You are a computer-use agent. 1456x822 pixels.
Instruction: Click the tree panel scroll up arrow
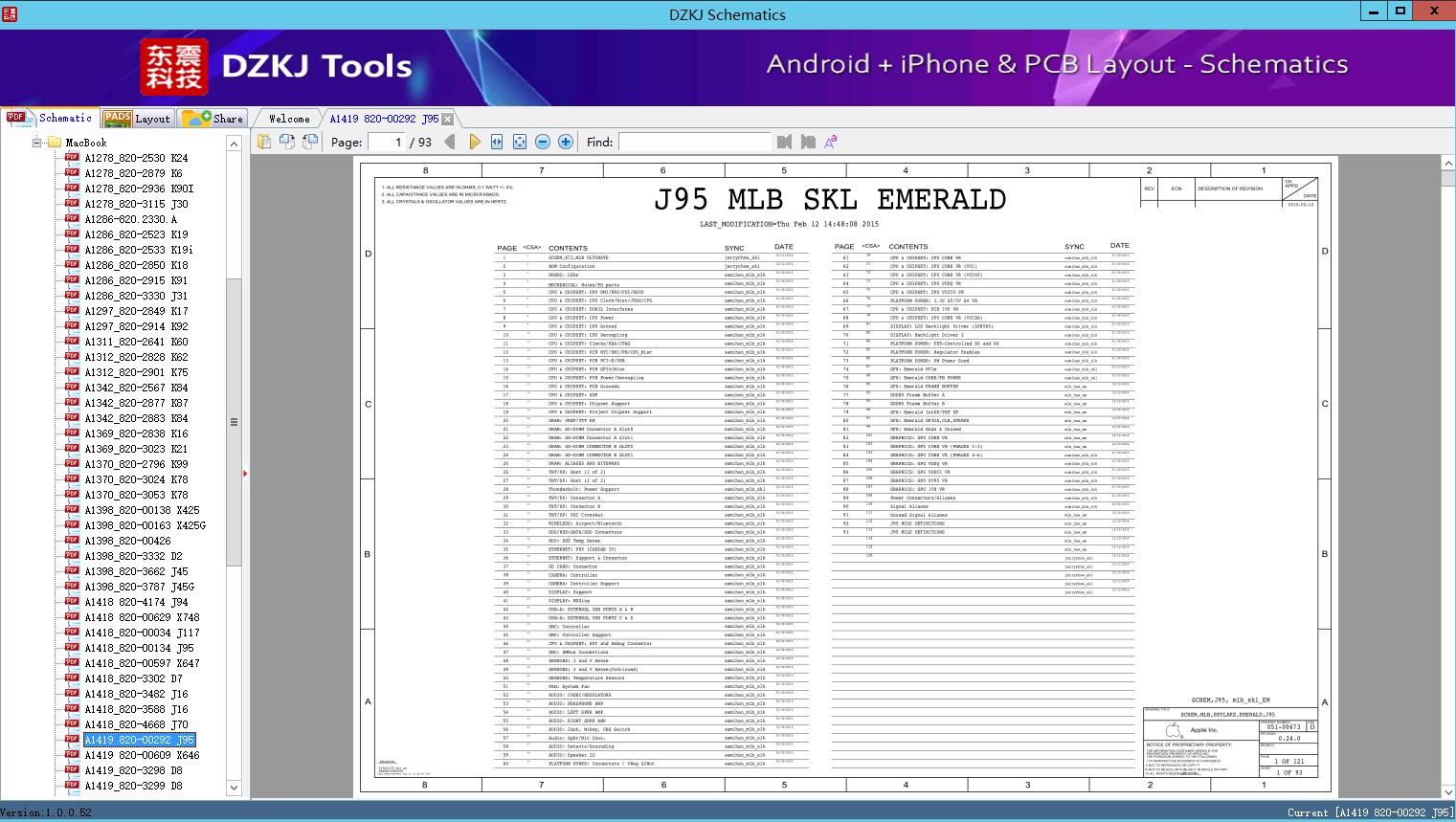tap(234, 143)
